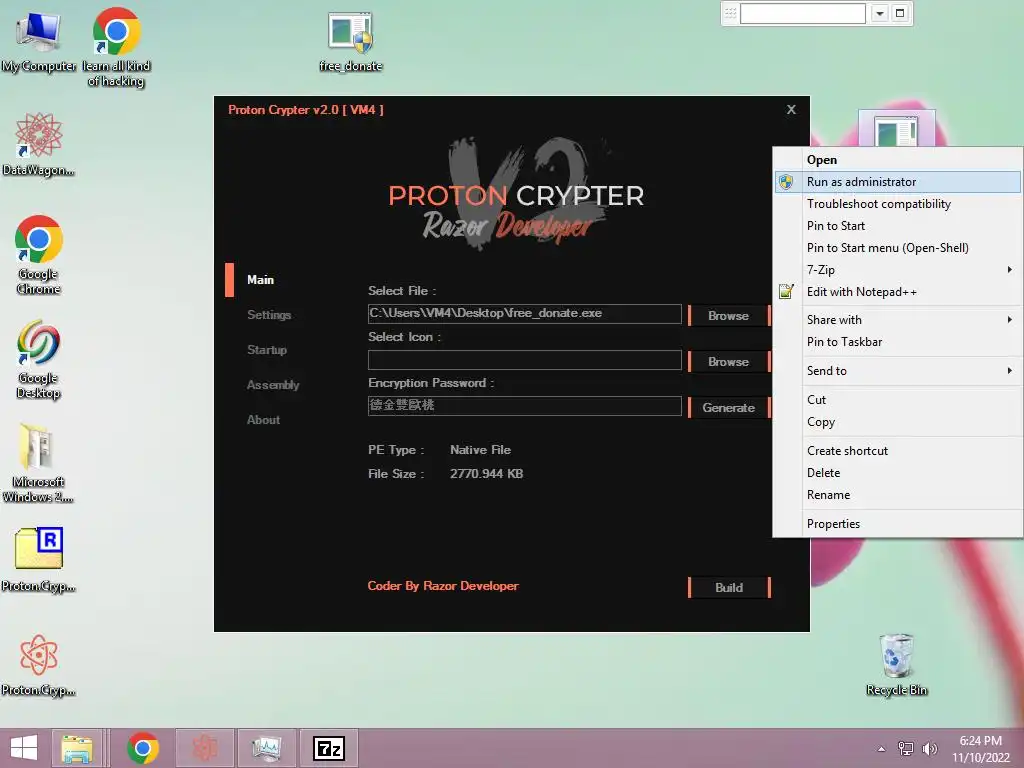
Task: Expand the 7-Zip submenu
Action: (x=898, y=270)
